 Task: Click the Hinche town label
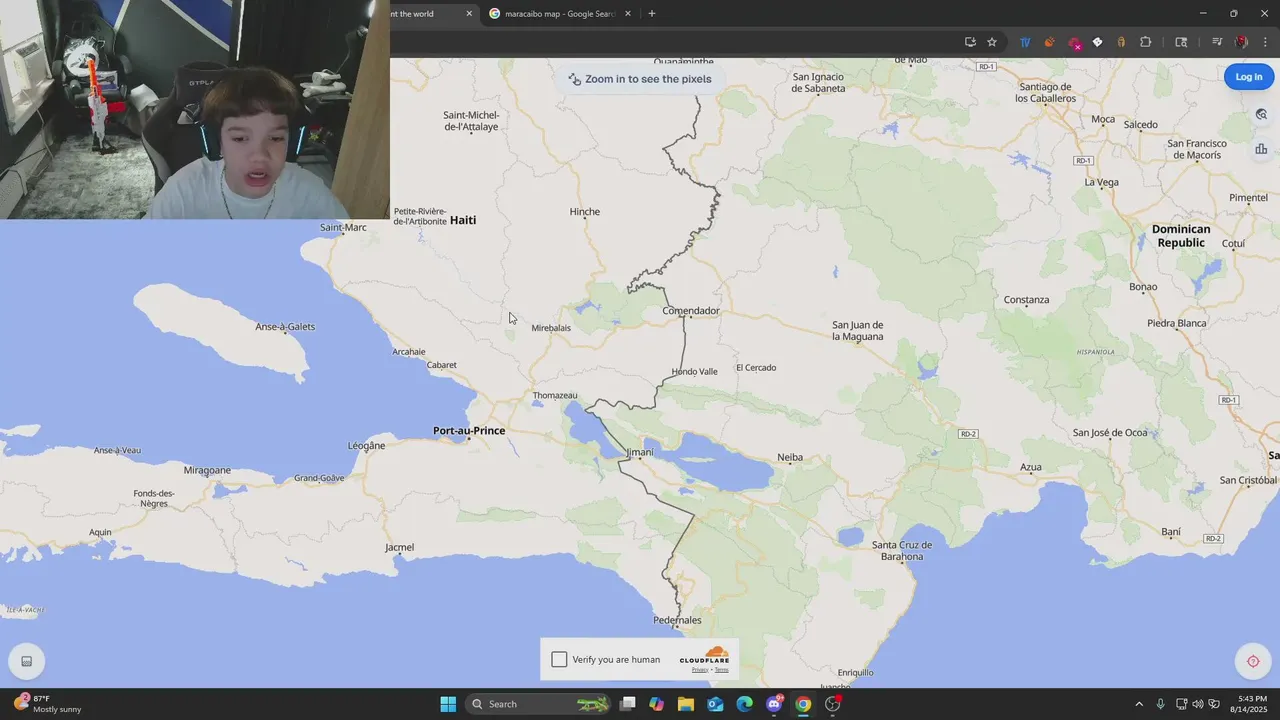[585, 212]
